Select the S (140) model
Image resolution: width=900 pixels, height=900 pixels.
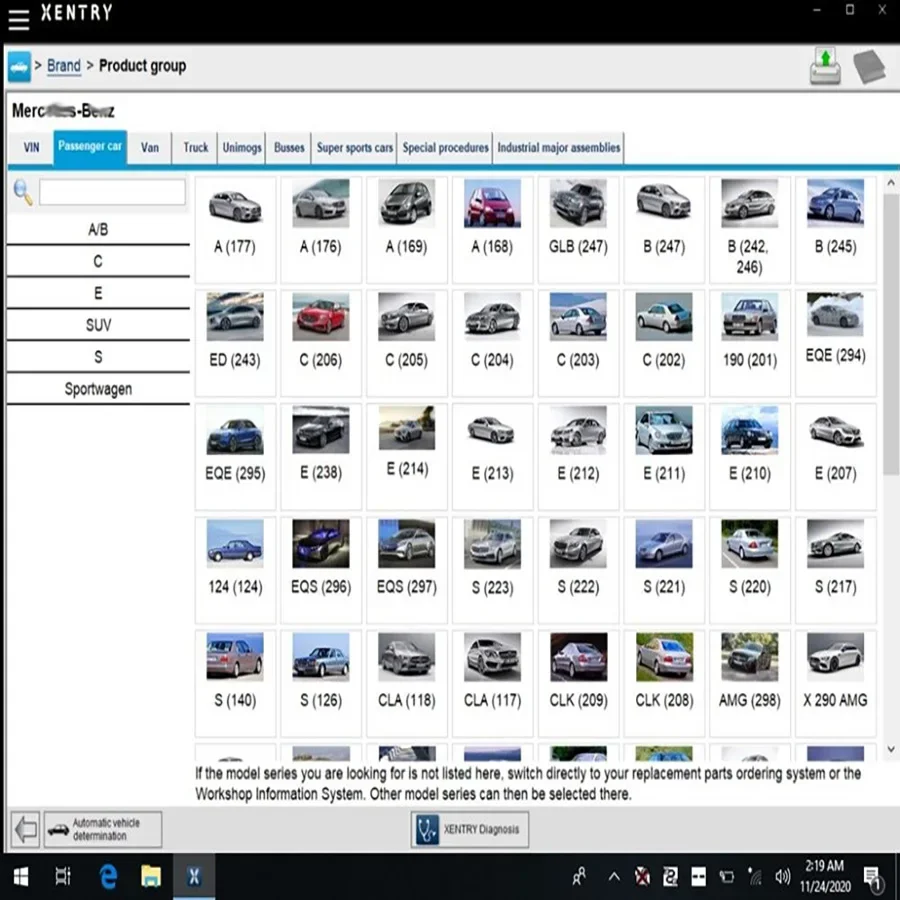pos(235,683)
